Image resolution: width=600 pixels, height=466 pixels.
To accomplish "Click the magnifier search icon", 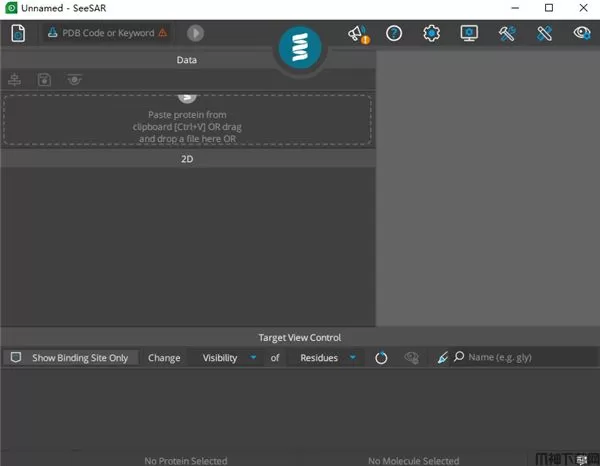I will pos(459,357).
